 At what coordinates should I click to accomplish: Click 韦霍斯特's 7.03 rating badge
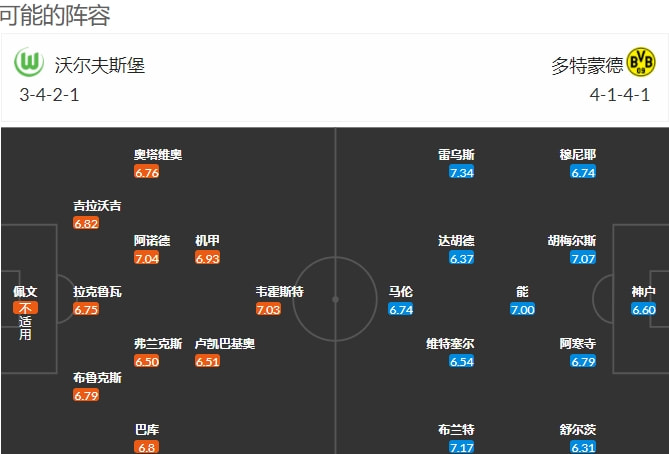tap(268, 309)
